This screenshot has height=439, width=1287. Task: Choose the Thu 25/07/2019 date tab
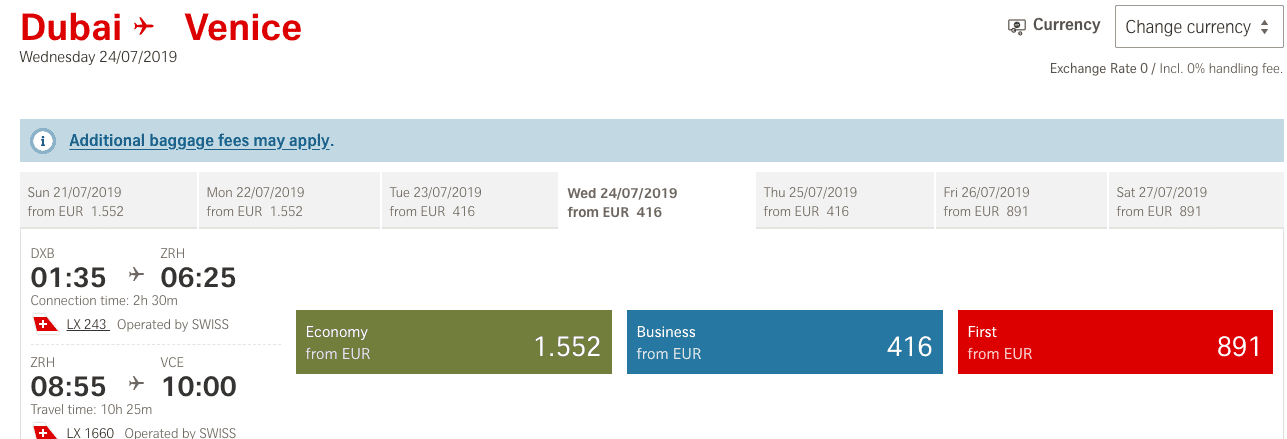(x=844, y=201)
